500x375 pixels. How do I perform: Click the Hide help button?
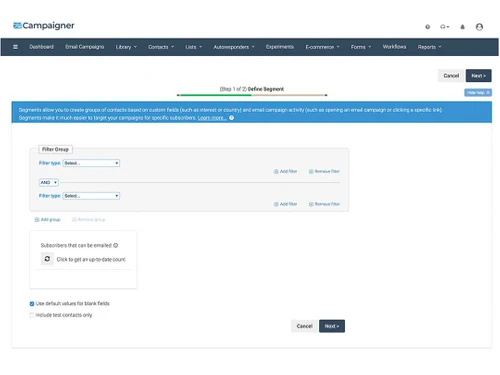click(x=478, y=93)
